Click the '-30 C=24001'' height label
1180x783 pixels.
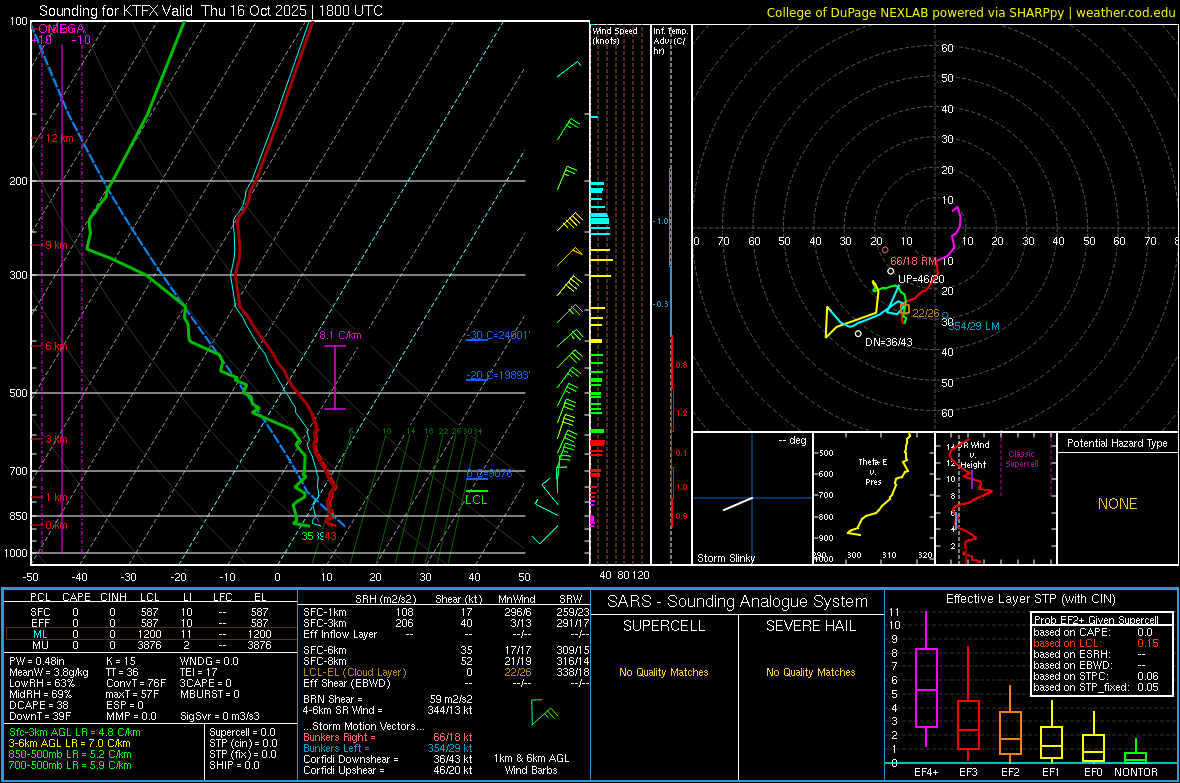[498, 335]
